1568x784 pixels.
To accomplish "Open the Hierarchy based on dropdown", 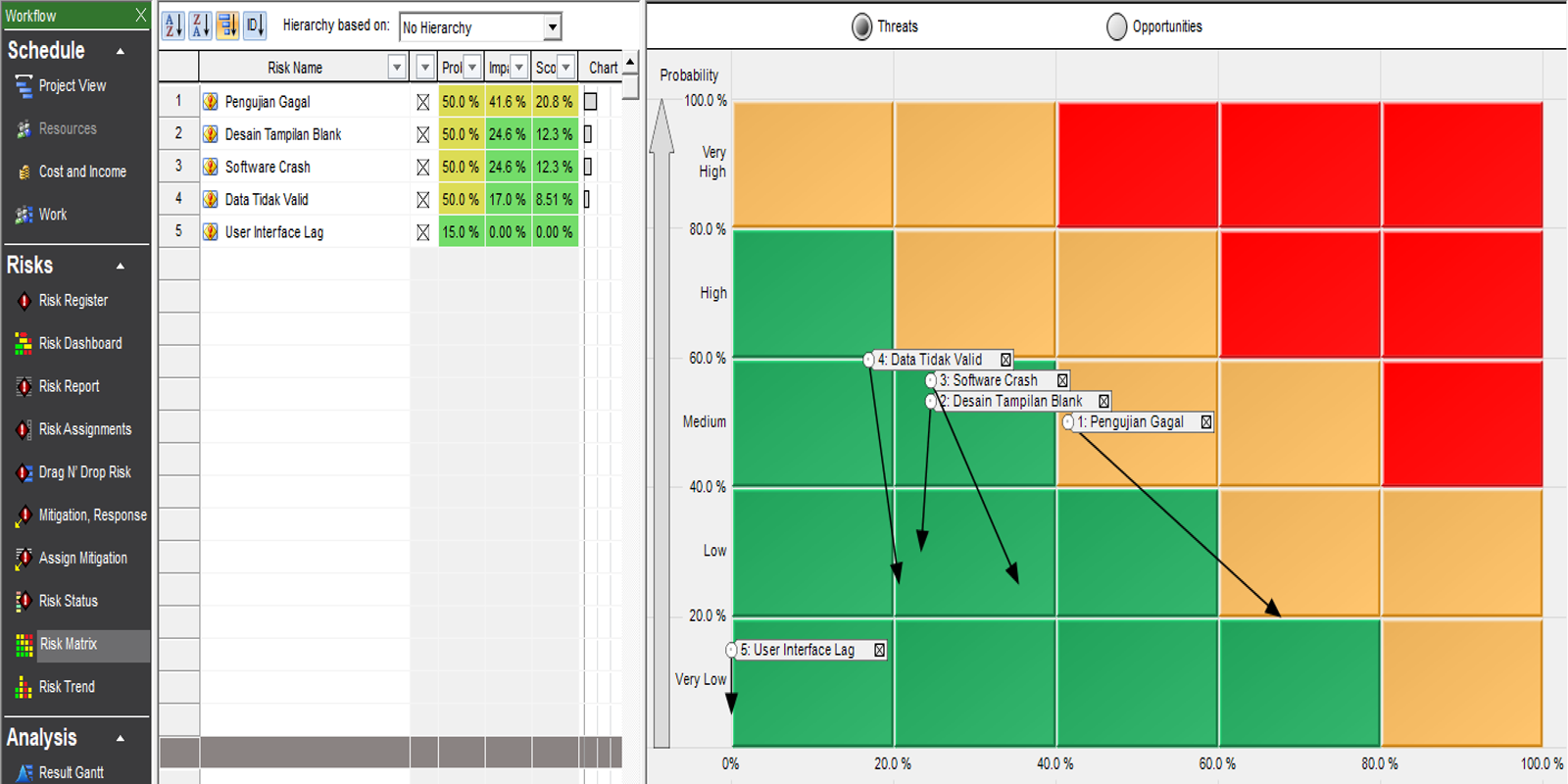I will (x=553, y=27).
